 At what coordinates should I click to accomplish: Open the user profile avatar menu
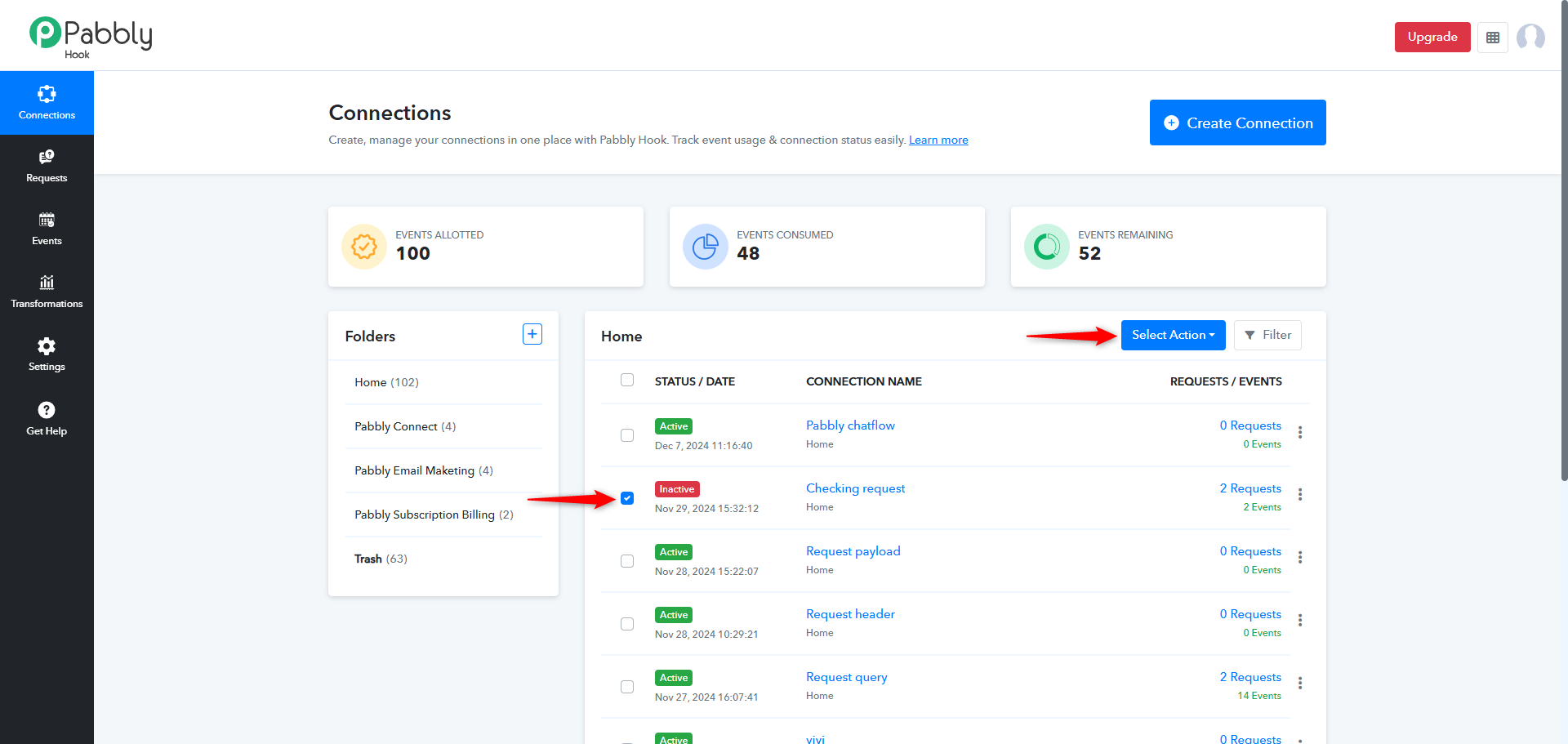[1530, 38]
